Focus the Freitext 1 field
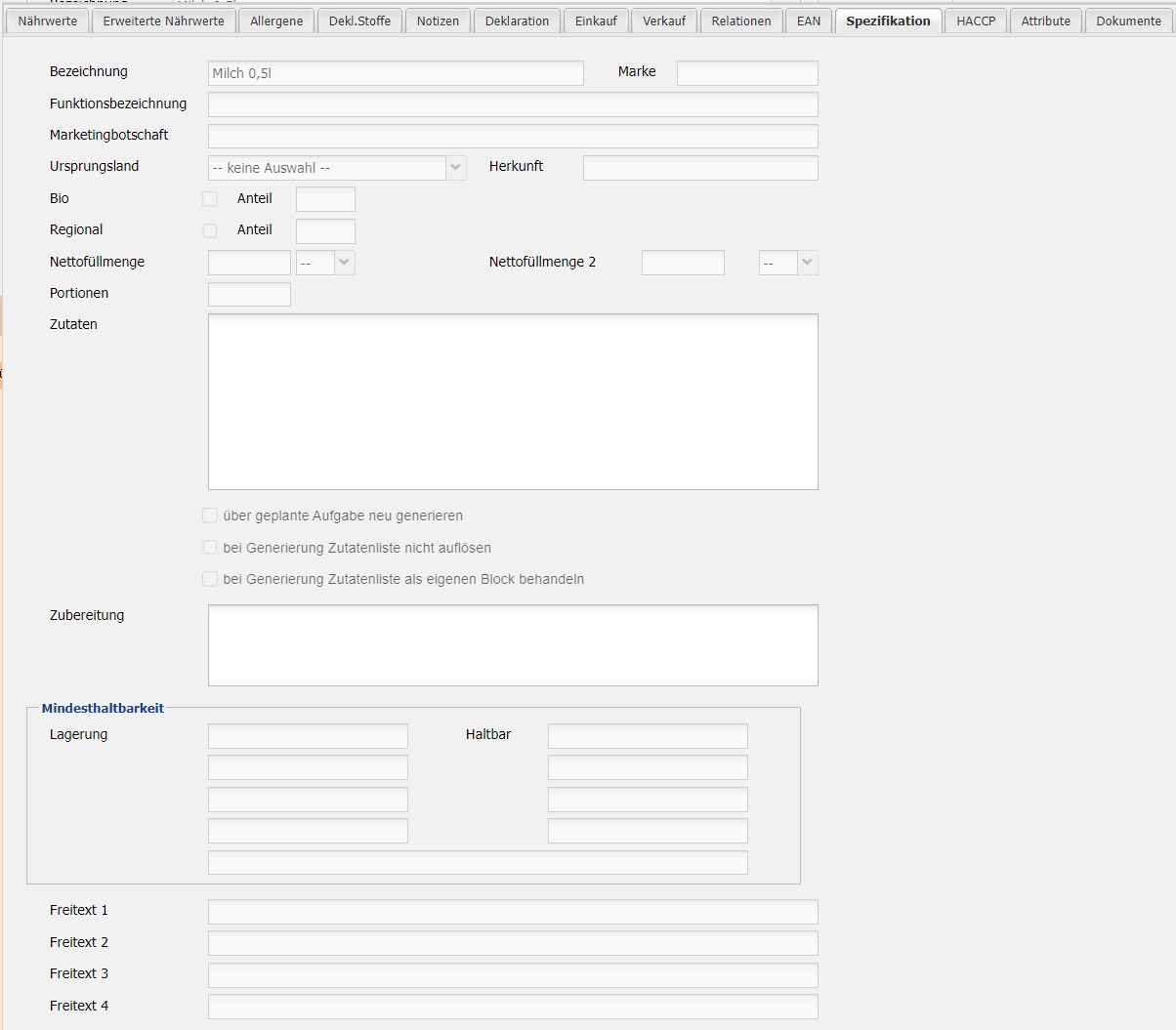The width and height of the screenshot is (1176, 1030). (x=513, y=912)
